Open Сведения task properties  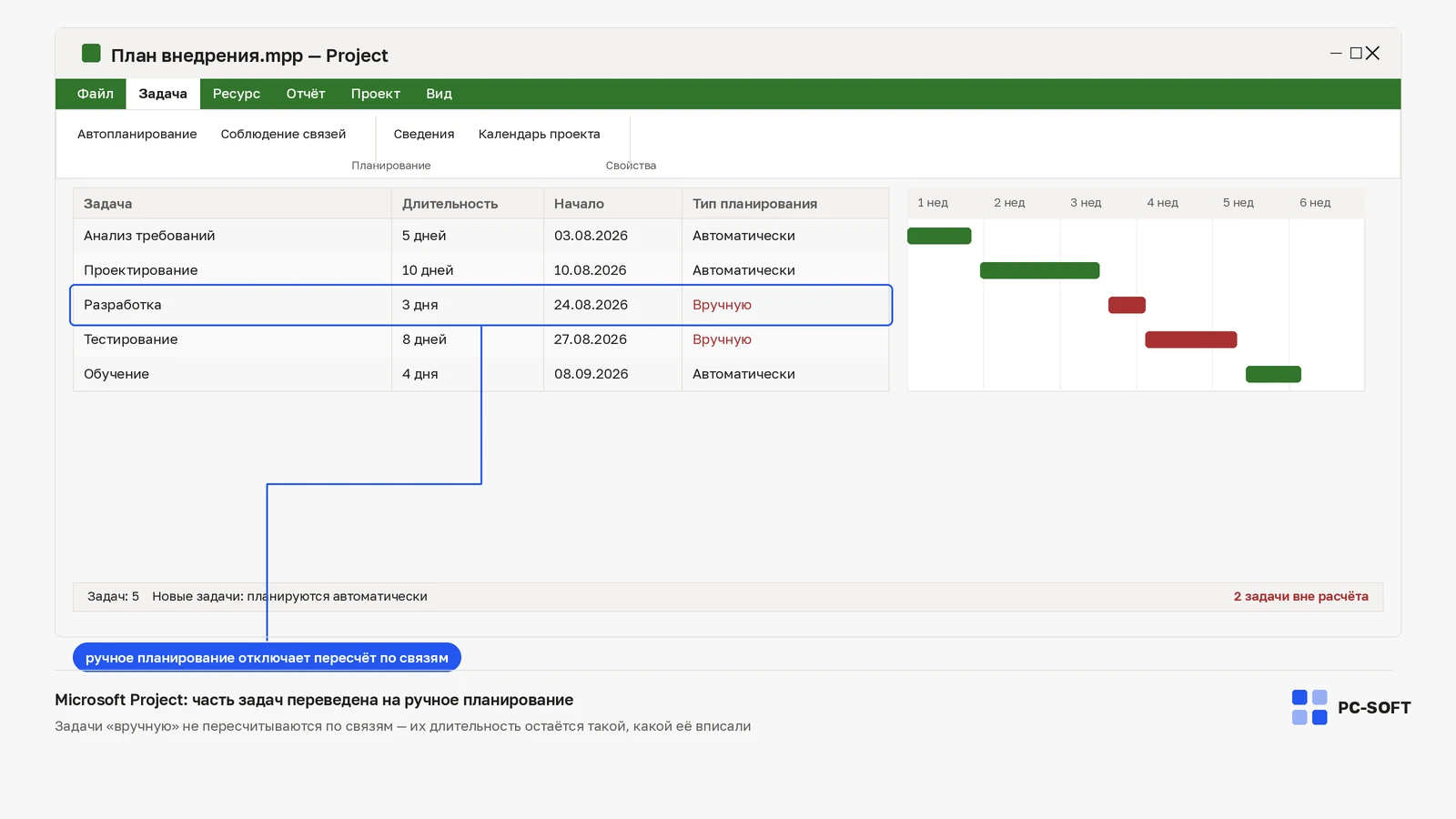[424, 134]
